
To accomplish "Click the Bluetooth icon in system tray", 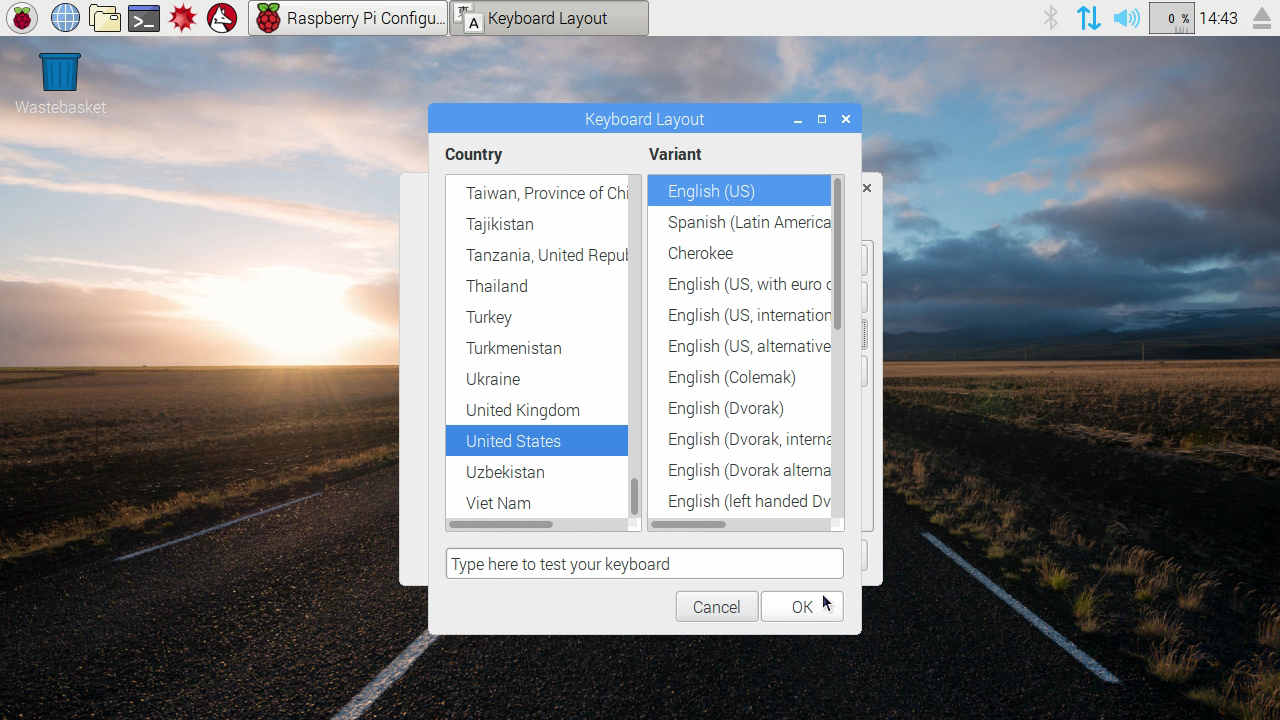I will coord(1050,18).
